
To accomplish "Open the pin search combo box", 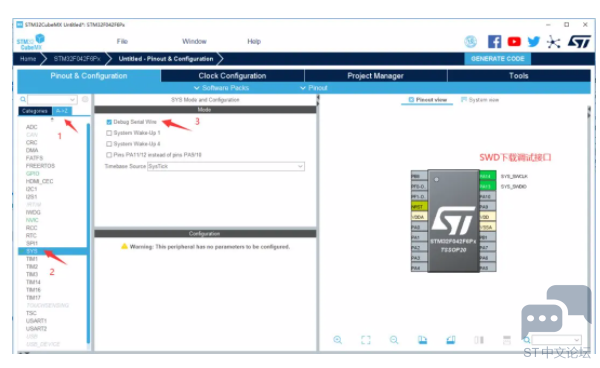I will pyautogui.click(x=556, y=340).
